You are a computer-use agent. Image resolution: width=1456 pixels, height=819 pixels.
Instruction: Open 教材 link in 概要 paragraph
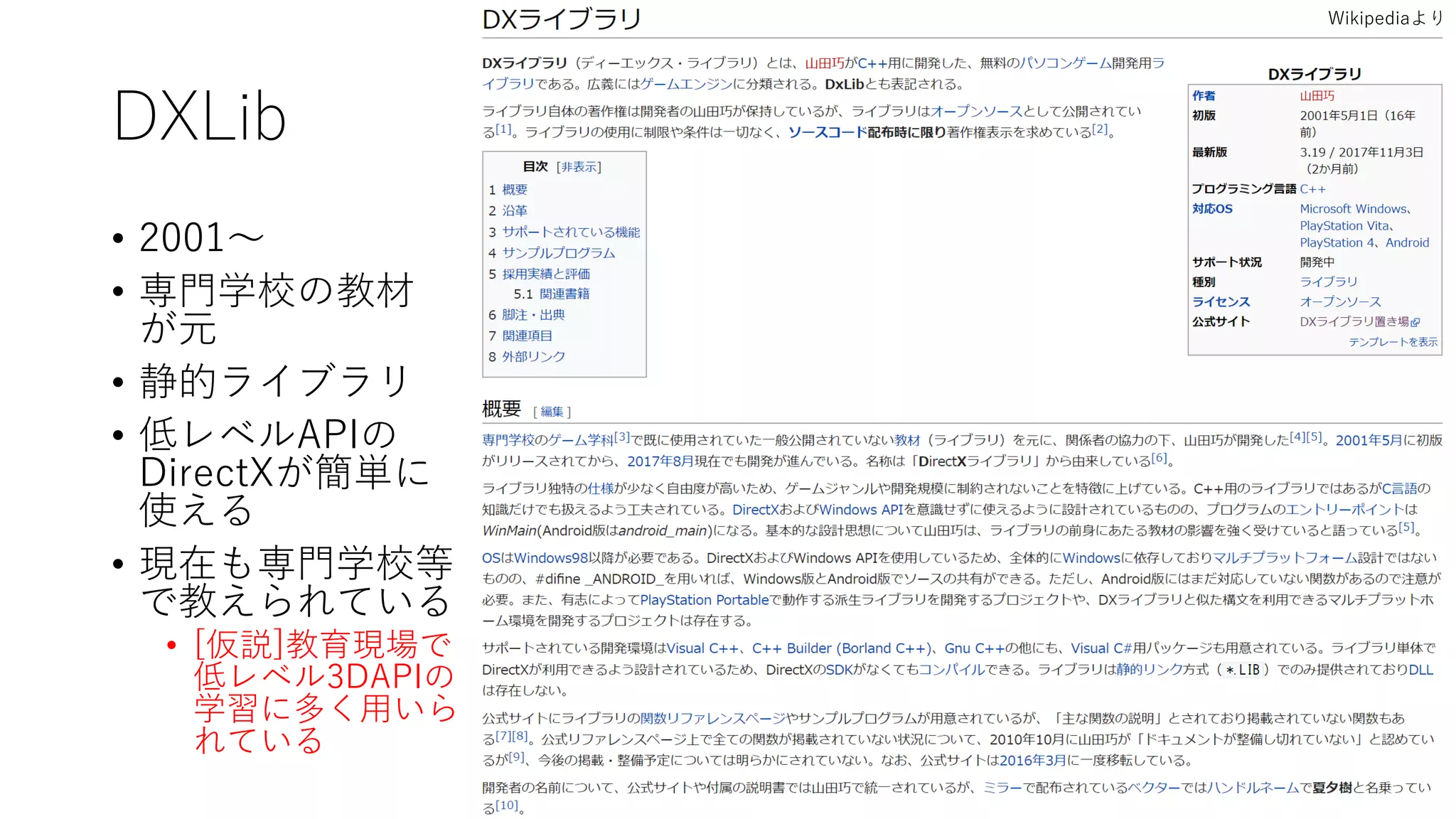pyautogui.click(x=906, y=440)
